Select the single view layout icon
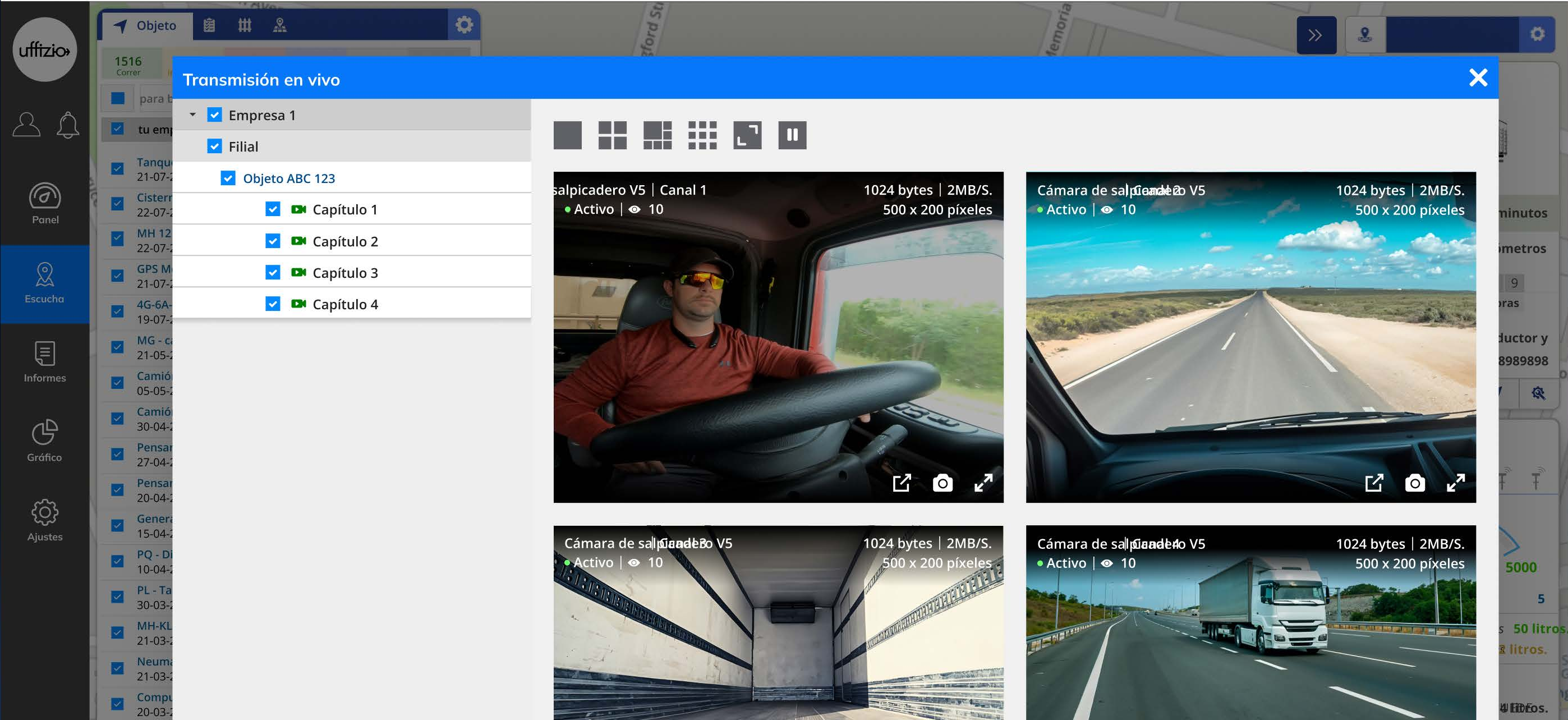Screen dimensions: 1568x720 pyautogui.click(x=567, y=135)
